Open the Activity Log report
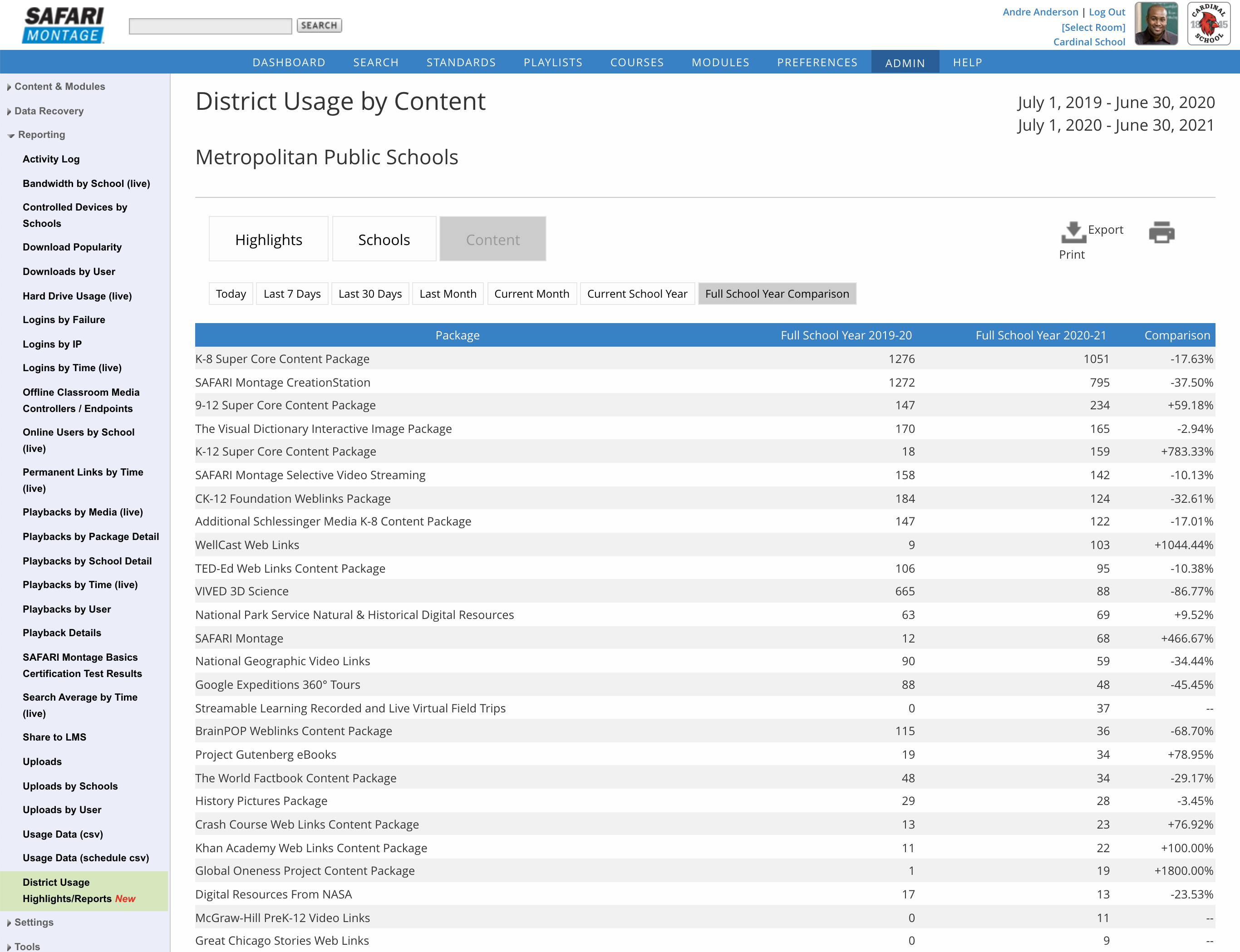 pos(51,159)
